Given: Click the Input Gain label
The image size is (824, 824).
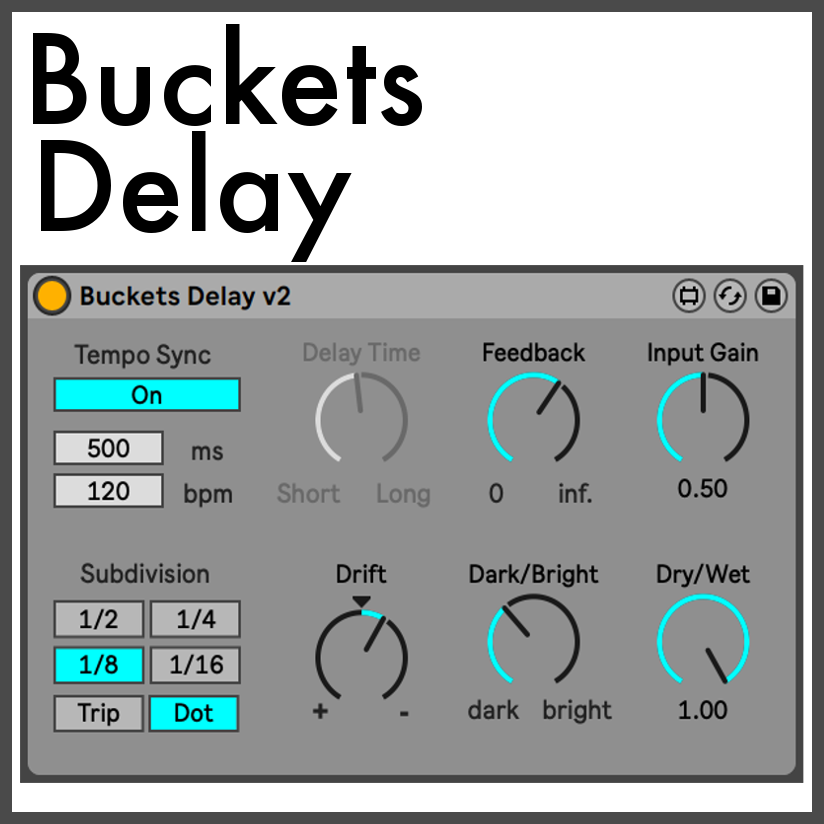Looking at the screenshot, I should 703,353.
